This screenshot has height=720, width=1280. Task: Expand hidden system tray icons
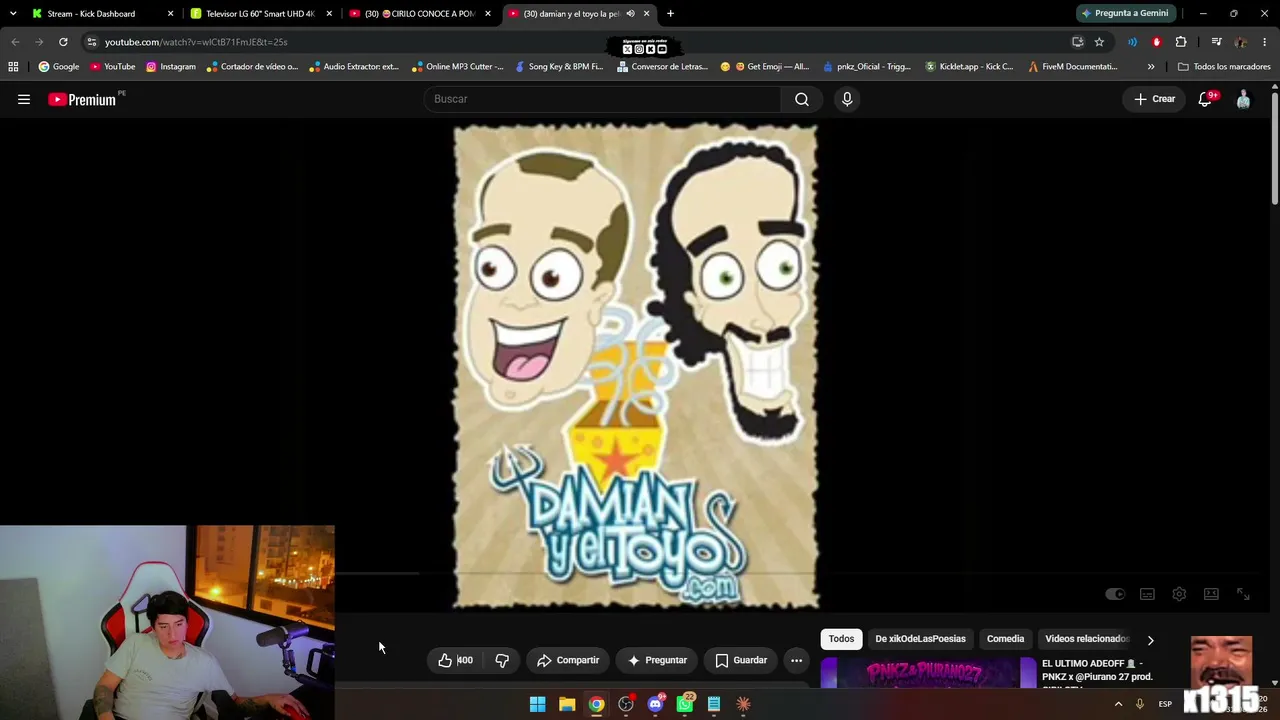tap(1118, 704)
